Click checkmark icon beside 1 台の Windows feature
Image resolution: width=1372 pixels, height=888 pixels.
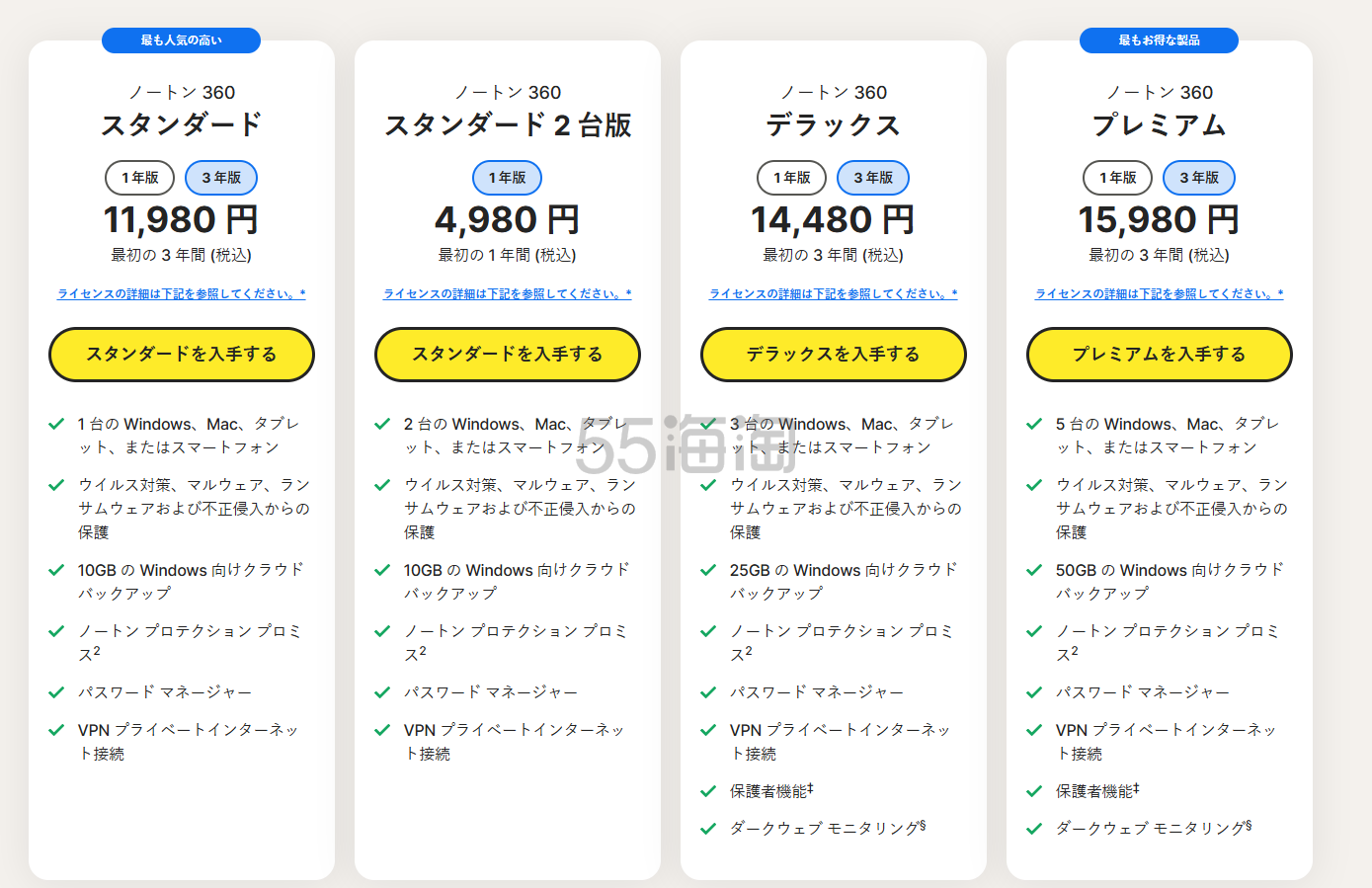[x=56, y=424]
